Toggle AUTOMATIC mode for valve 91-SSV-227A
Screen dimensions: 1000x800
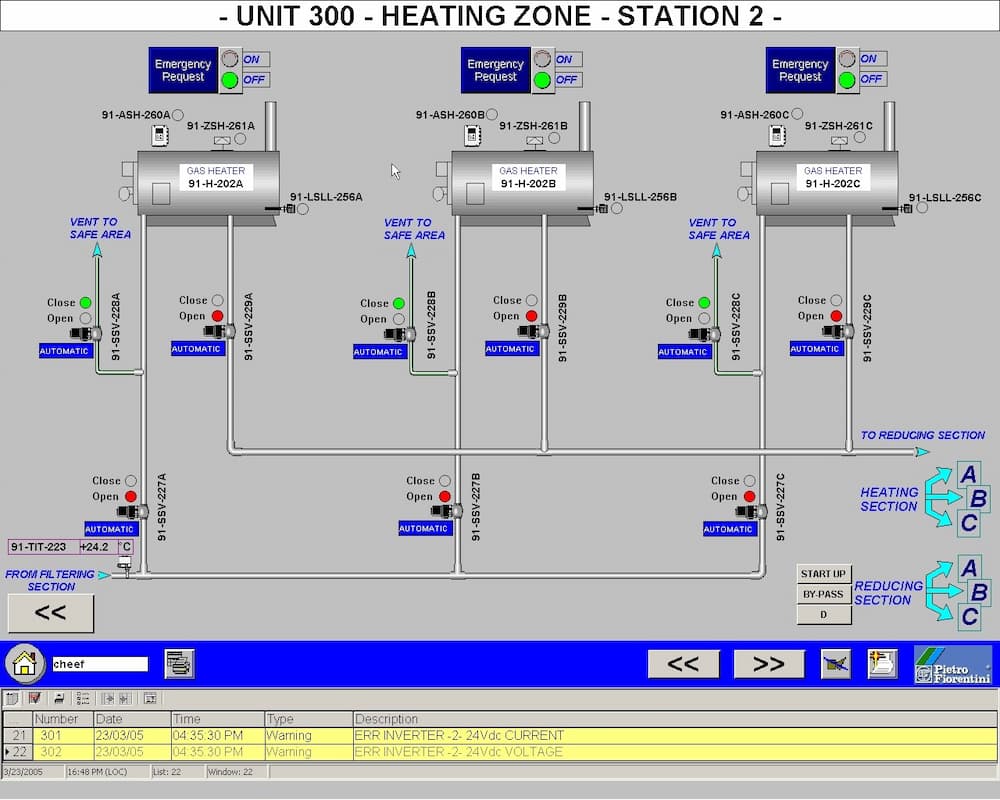109,529
